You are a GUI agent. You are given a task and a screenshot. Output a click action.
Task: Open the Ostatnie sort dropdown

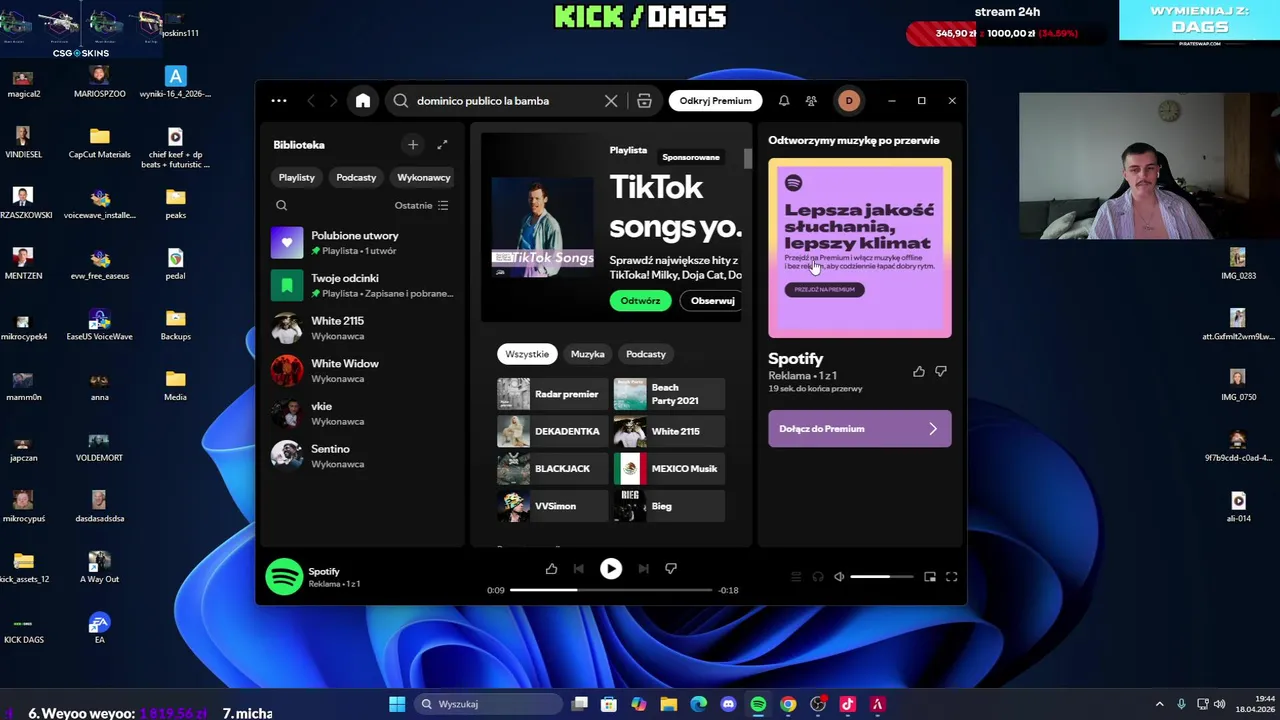point(421,206)
